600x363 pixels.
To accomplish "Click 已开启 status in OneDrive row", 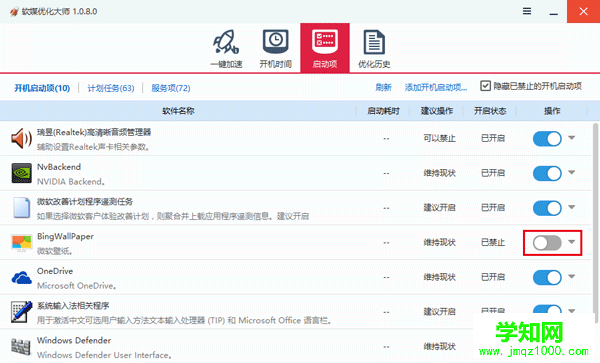I will (493, 277).
